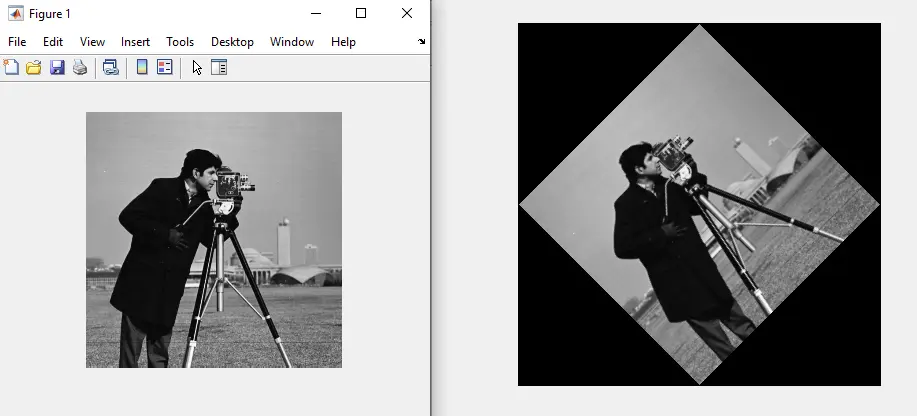Screen dimensions: 917x416
Task: Close the Figure 1 window
Action: 407,13
